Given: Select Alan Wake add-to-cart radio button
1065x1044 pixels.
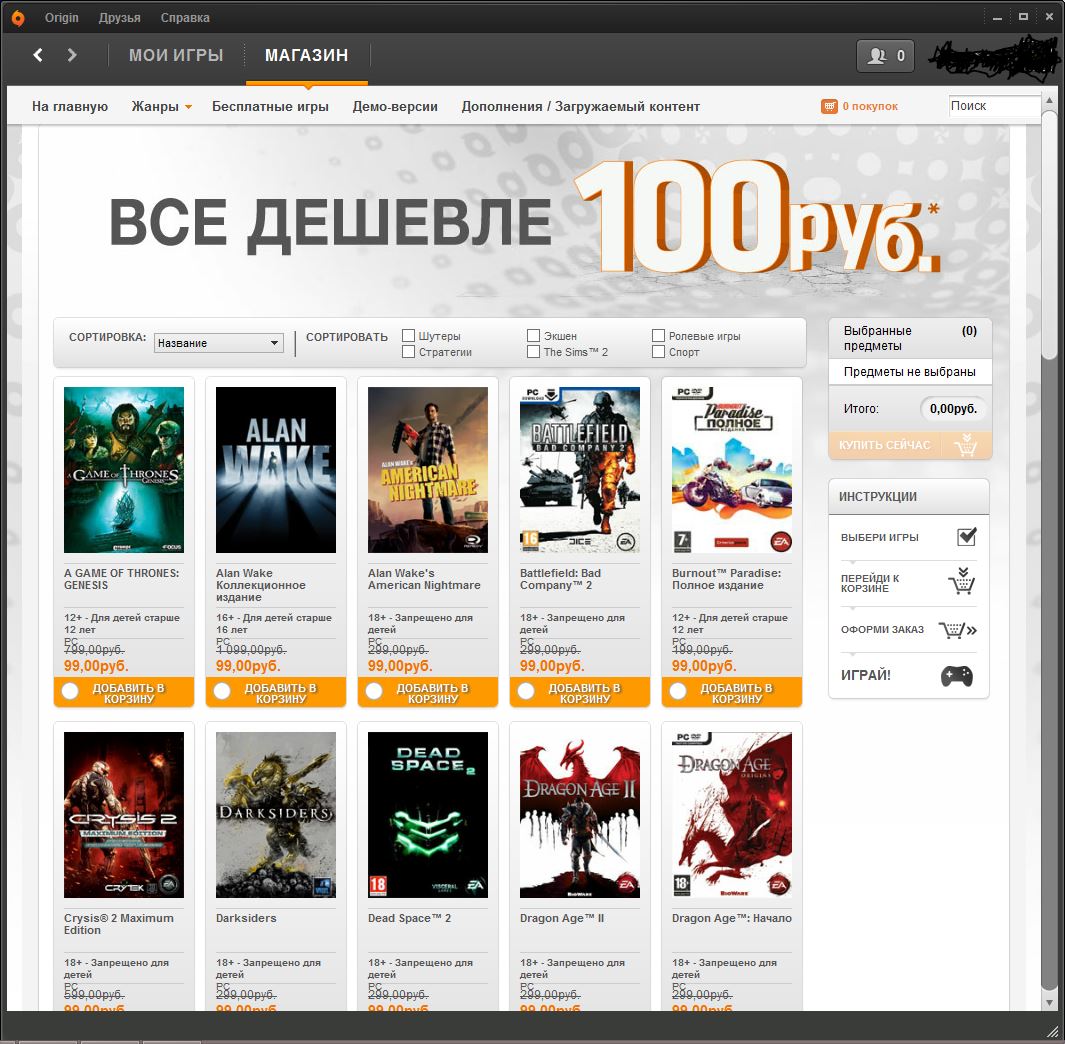Looking at the screenshot, I should (x=222, y=691).
